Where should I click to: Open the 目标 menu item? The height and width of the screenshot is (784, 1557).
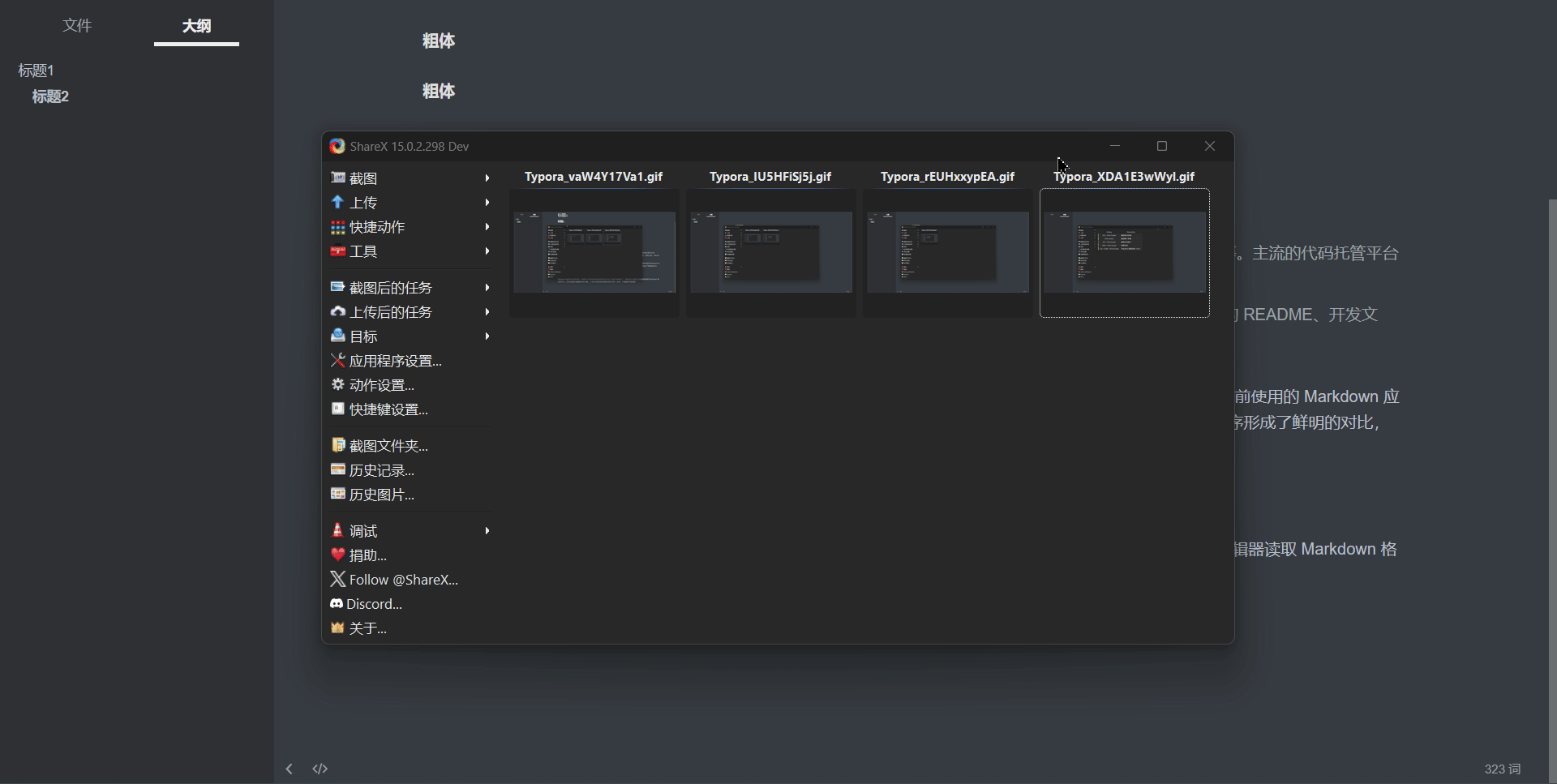410,336
